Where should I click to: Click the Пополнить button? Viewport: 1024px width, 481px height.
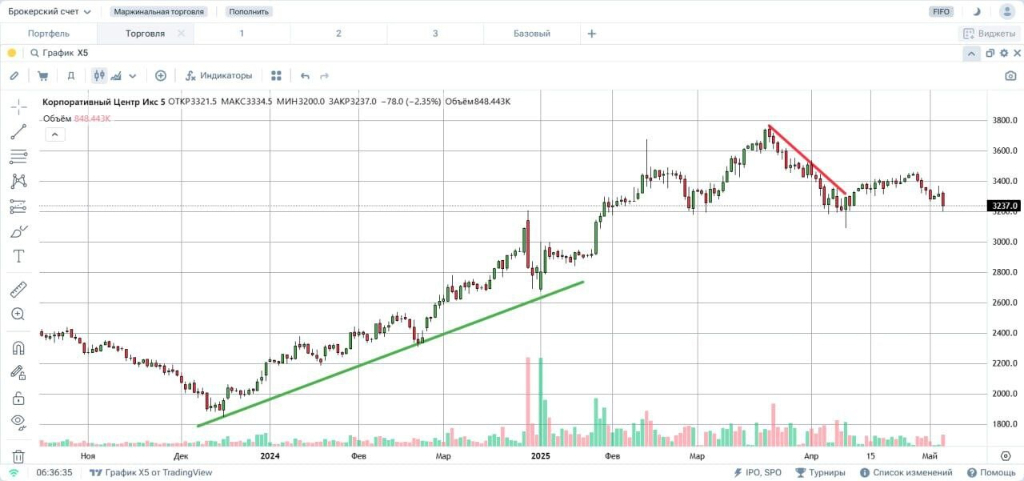[x=248, y=11]
